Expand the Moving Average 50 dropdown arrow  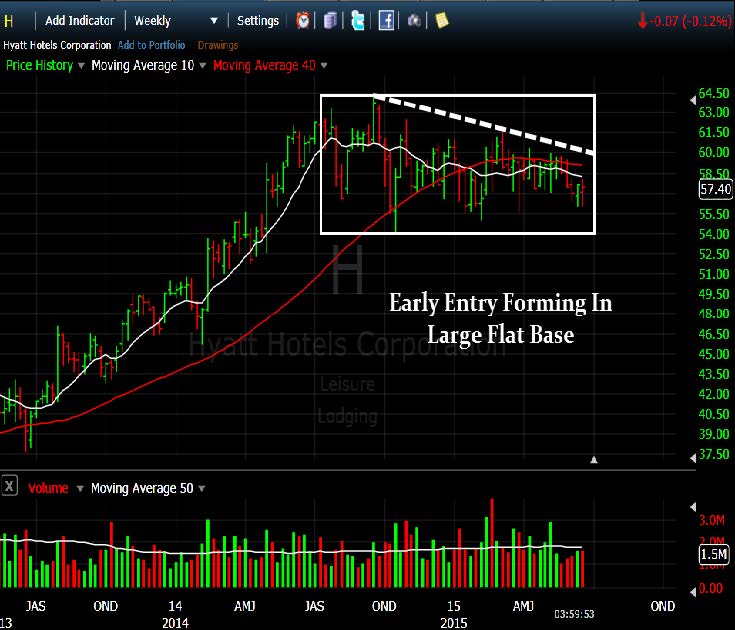click(202, 488)
